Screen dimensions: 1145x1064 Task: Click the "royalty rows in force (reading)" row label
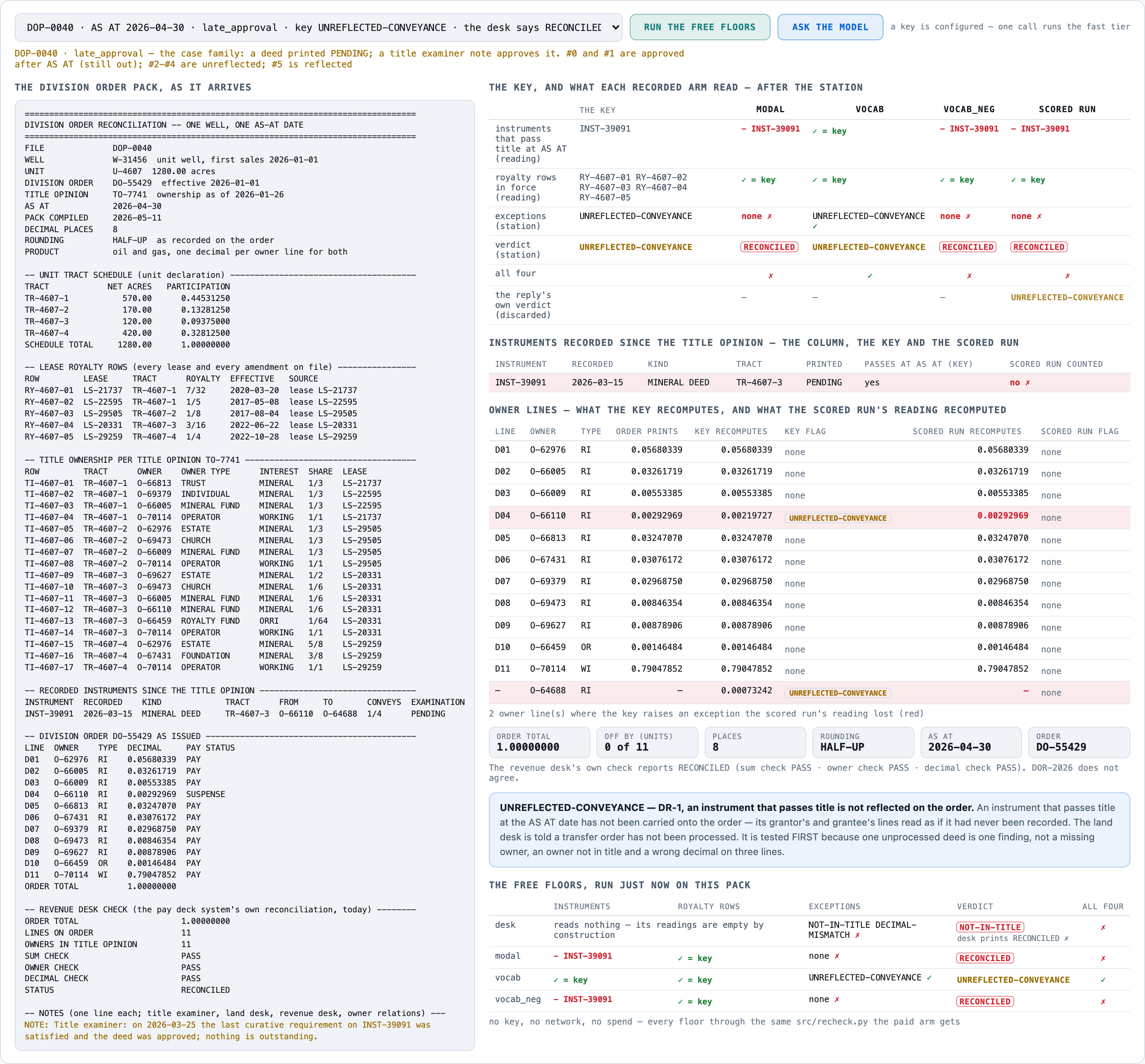(x=526, y=187)
